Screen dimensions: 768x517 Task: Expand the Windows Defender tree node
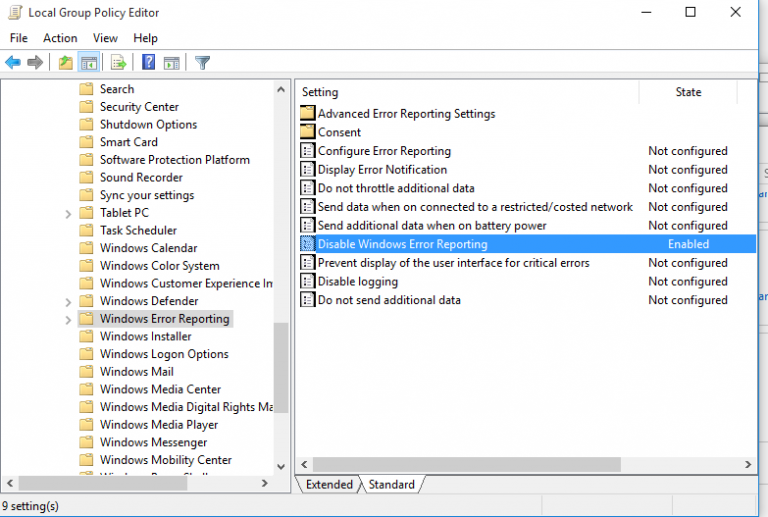pyautogui.click(x=67, y=301)
